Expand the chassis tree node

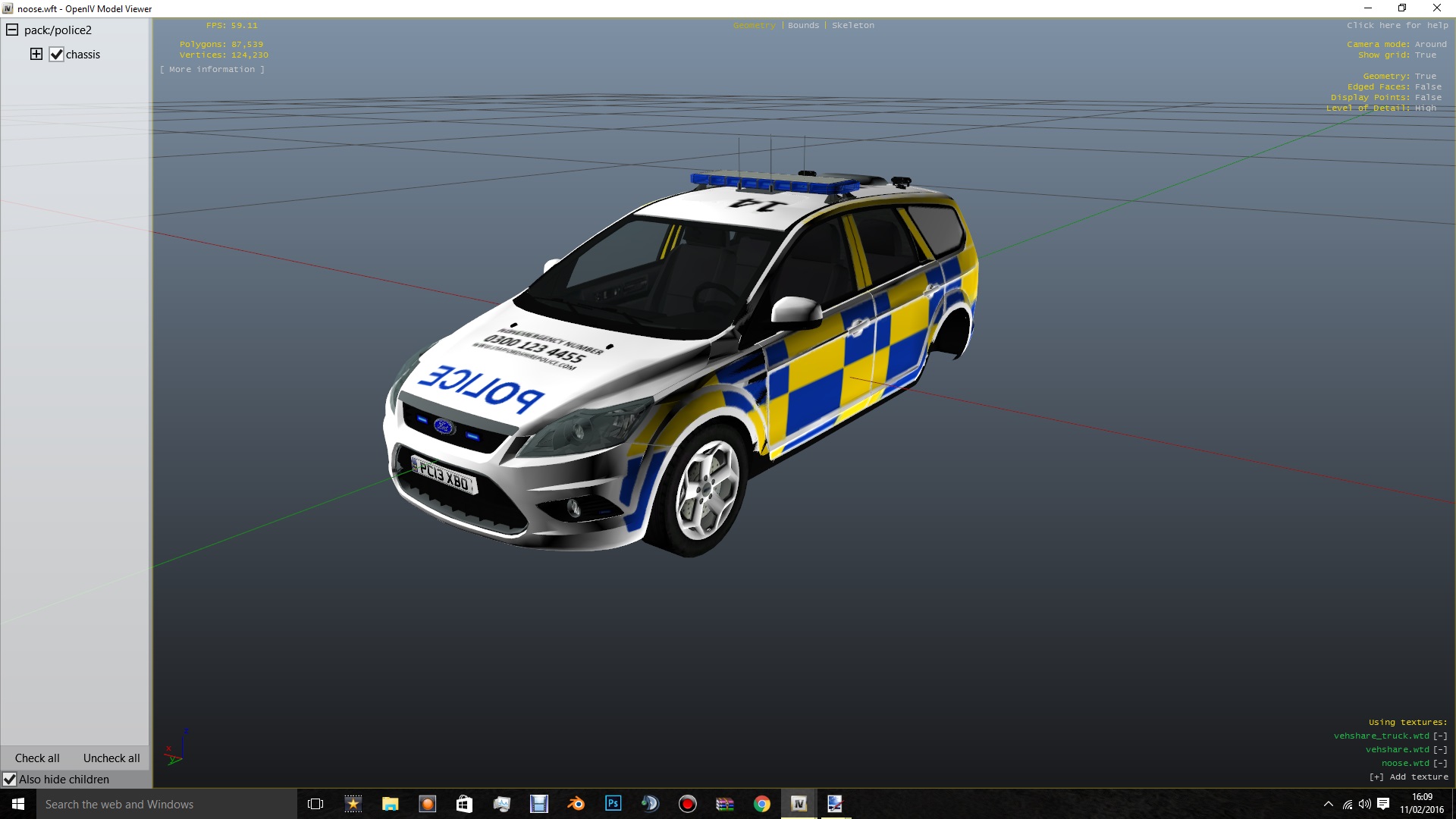[x=36, y=54]
